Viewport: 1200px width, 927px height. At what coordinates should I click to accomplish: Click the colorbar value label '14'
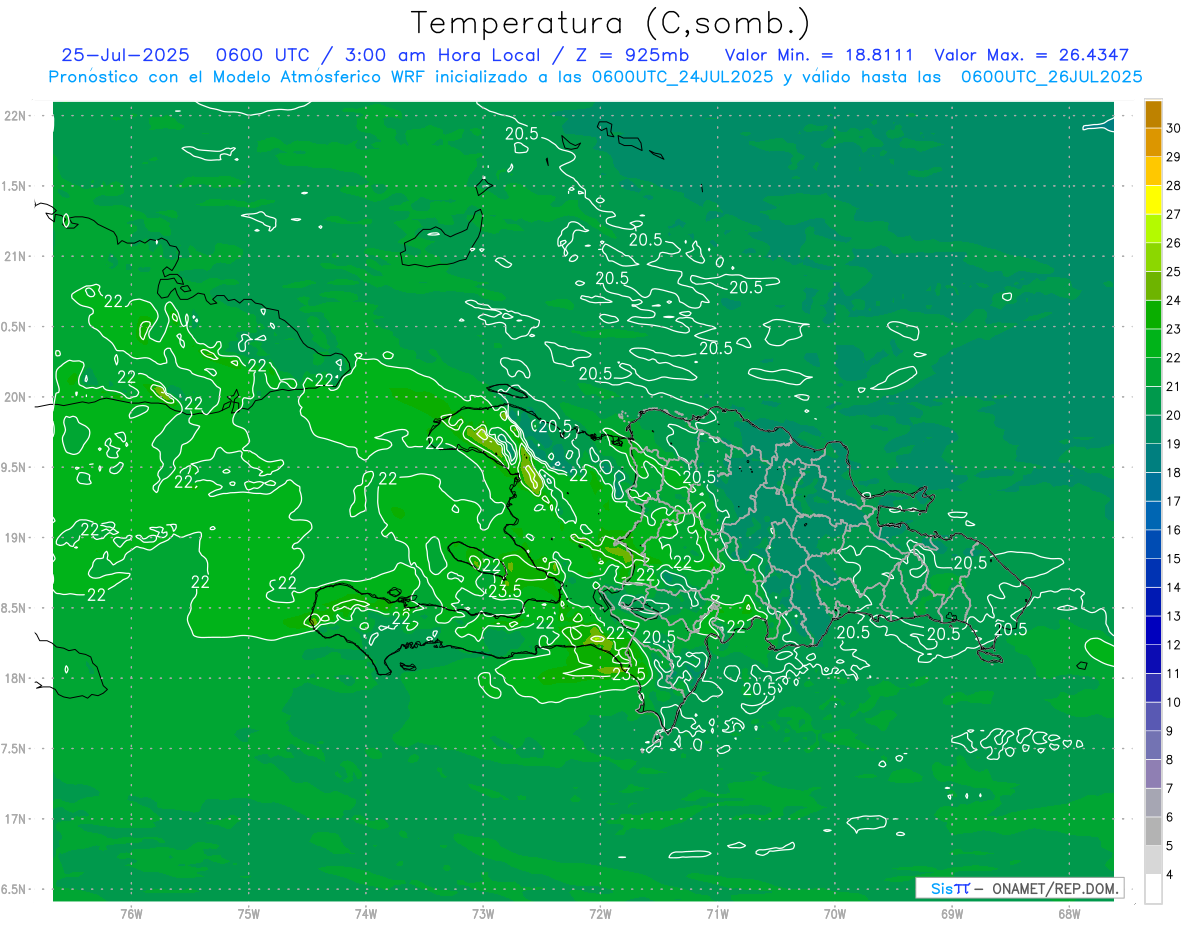pyautogui.click(x=1173, y=587)
